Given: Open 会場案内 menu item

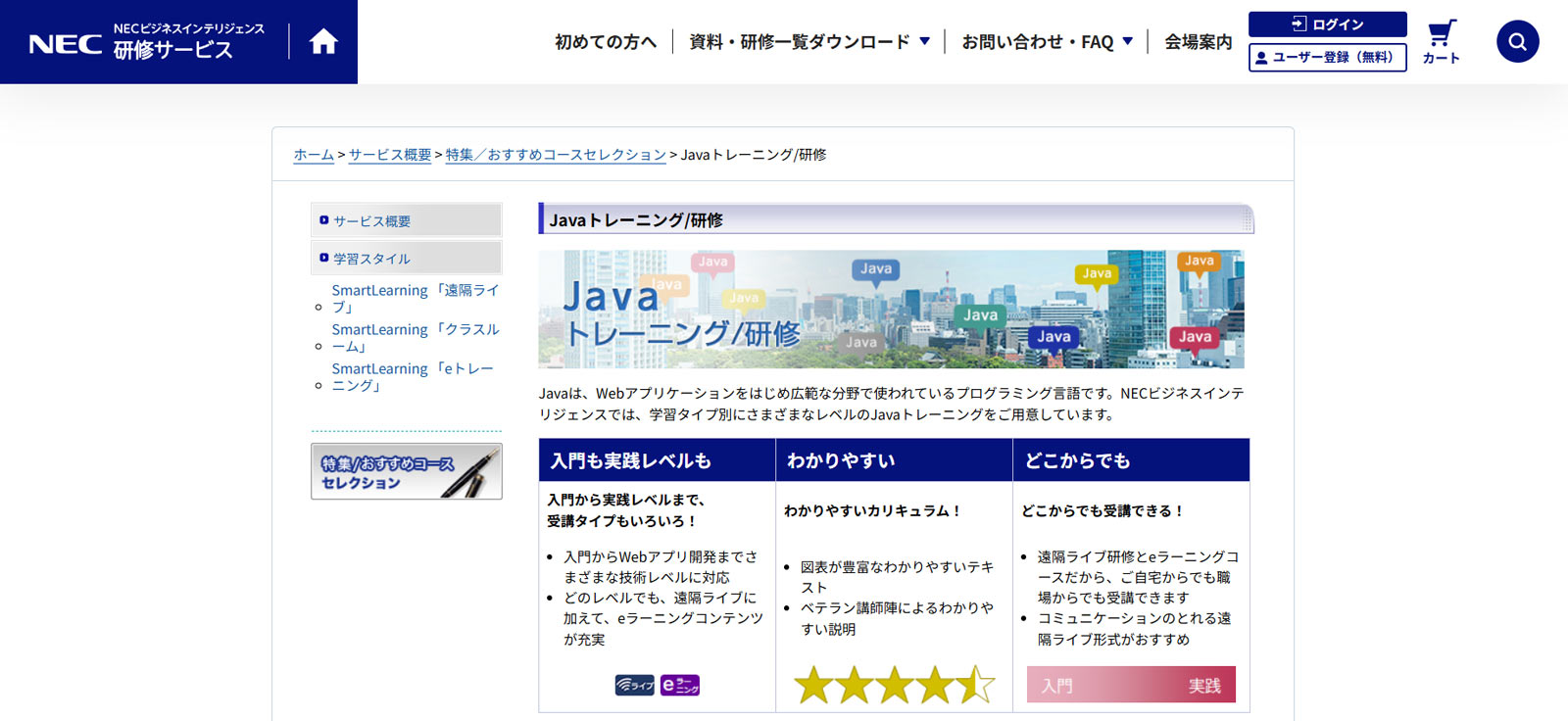Looking at the screenshot, I should click(x=1198, y=41).
